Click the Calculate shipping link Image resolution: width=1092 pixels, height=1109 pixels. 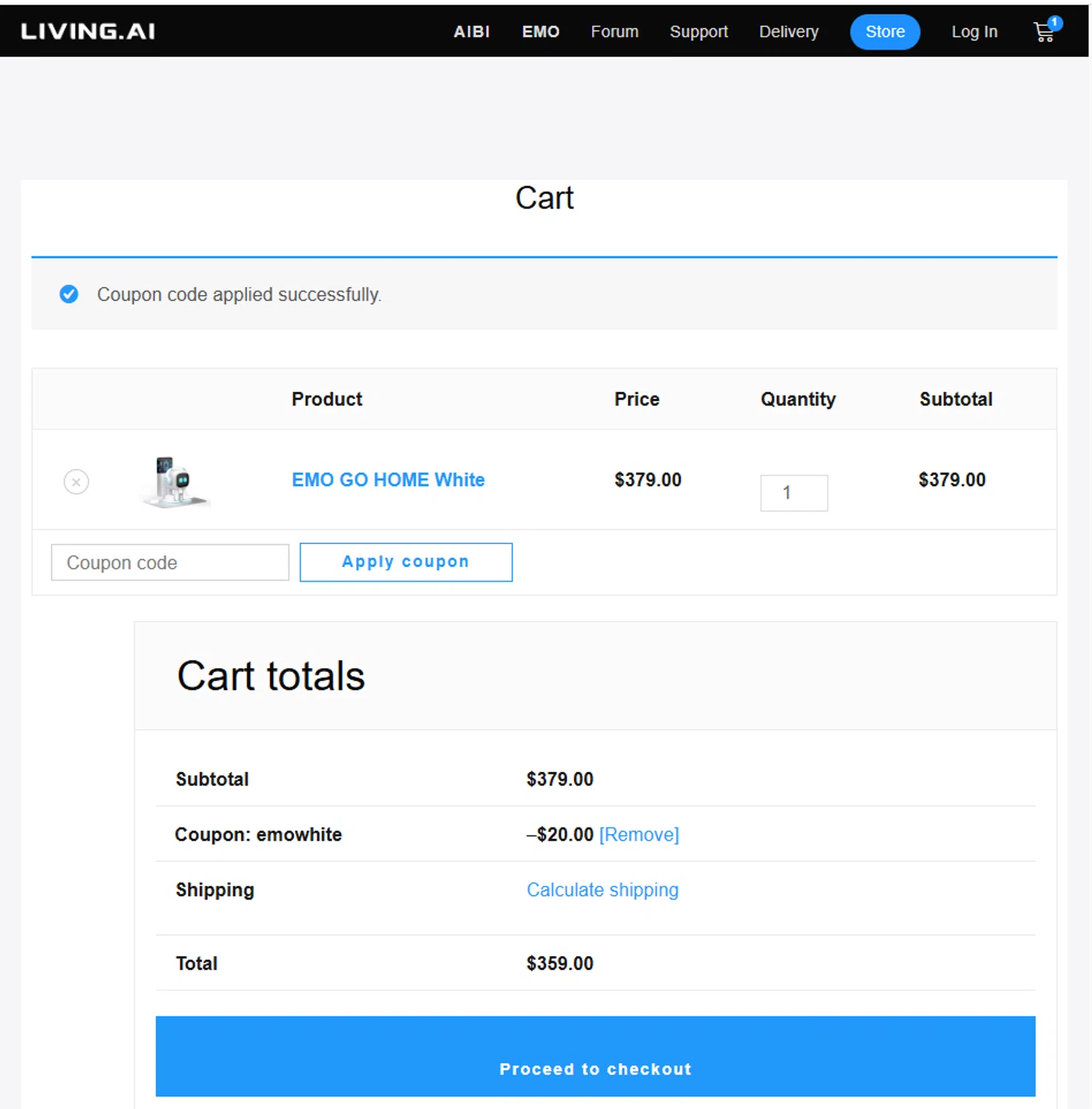click(x=603, y=889)
